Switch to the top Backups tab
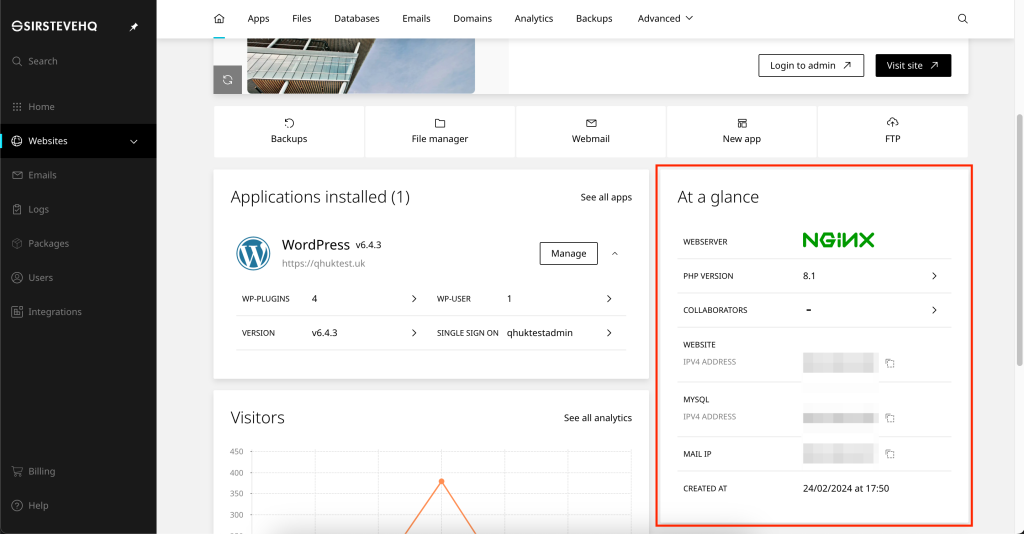 coord(594,18)
